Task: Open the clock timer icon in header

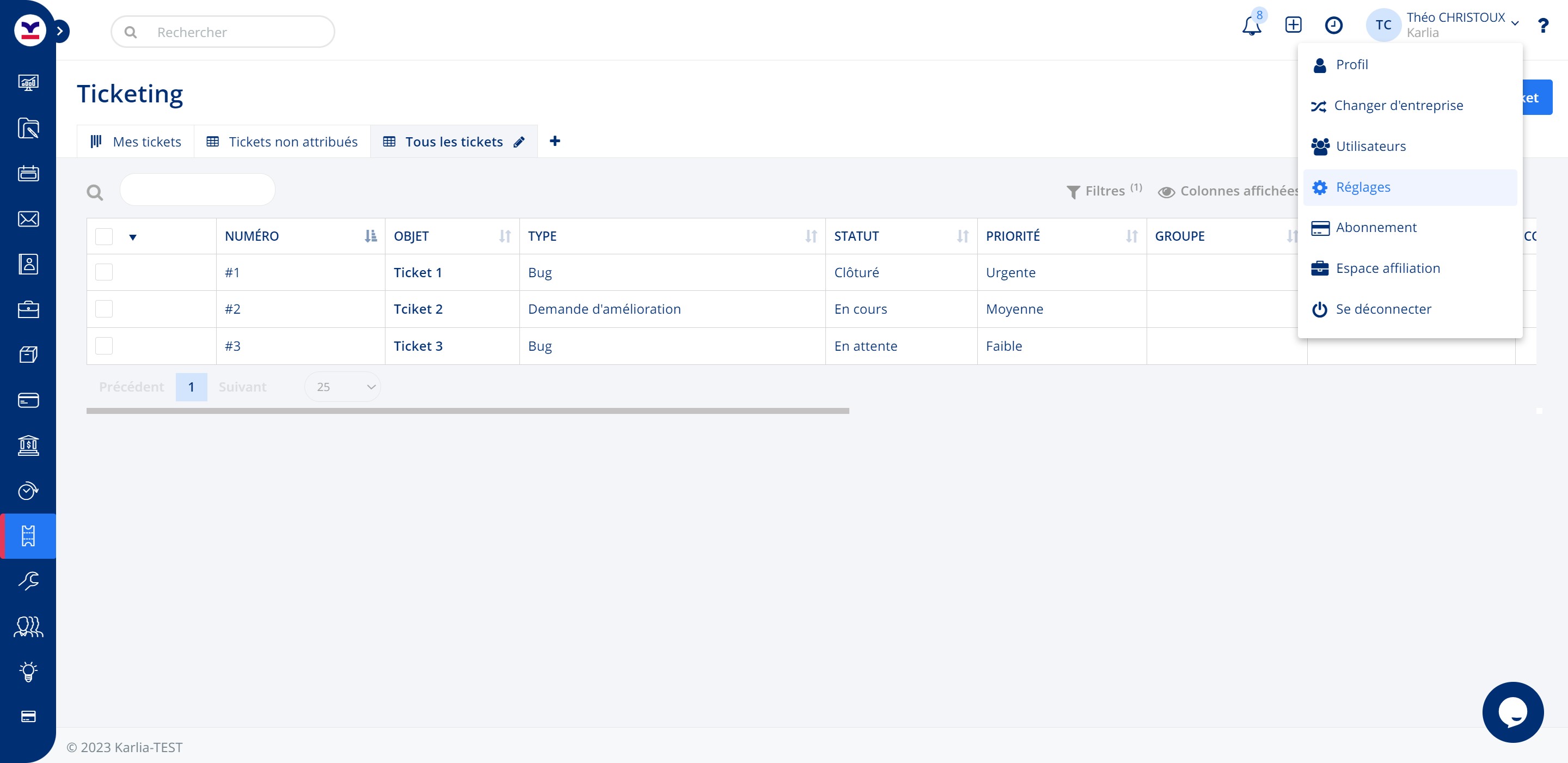Action: [x=1333, y=25]
